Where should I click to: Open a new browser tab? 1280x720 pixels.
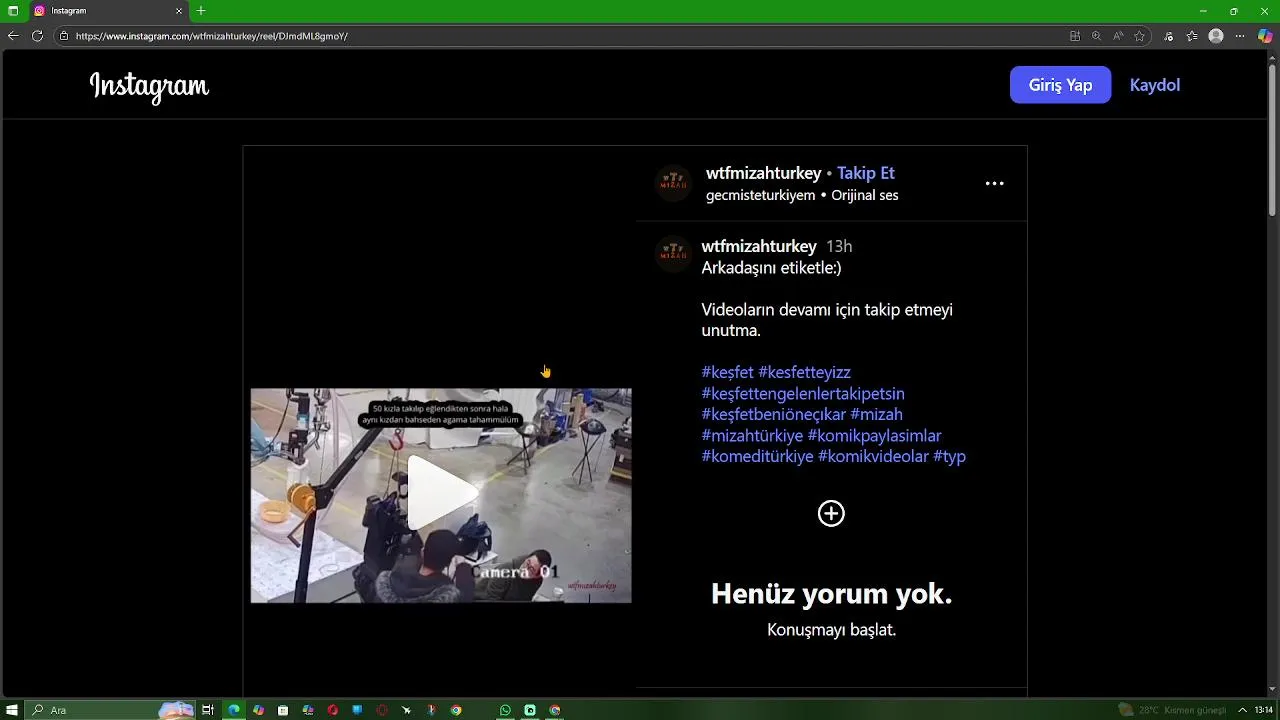201,11
